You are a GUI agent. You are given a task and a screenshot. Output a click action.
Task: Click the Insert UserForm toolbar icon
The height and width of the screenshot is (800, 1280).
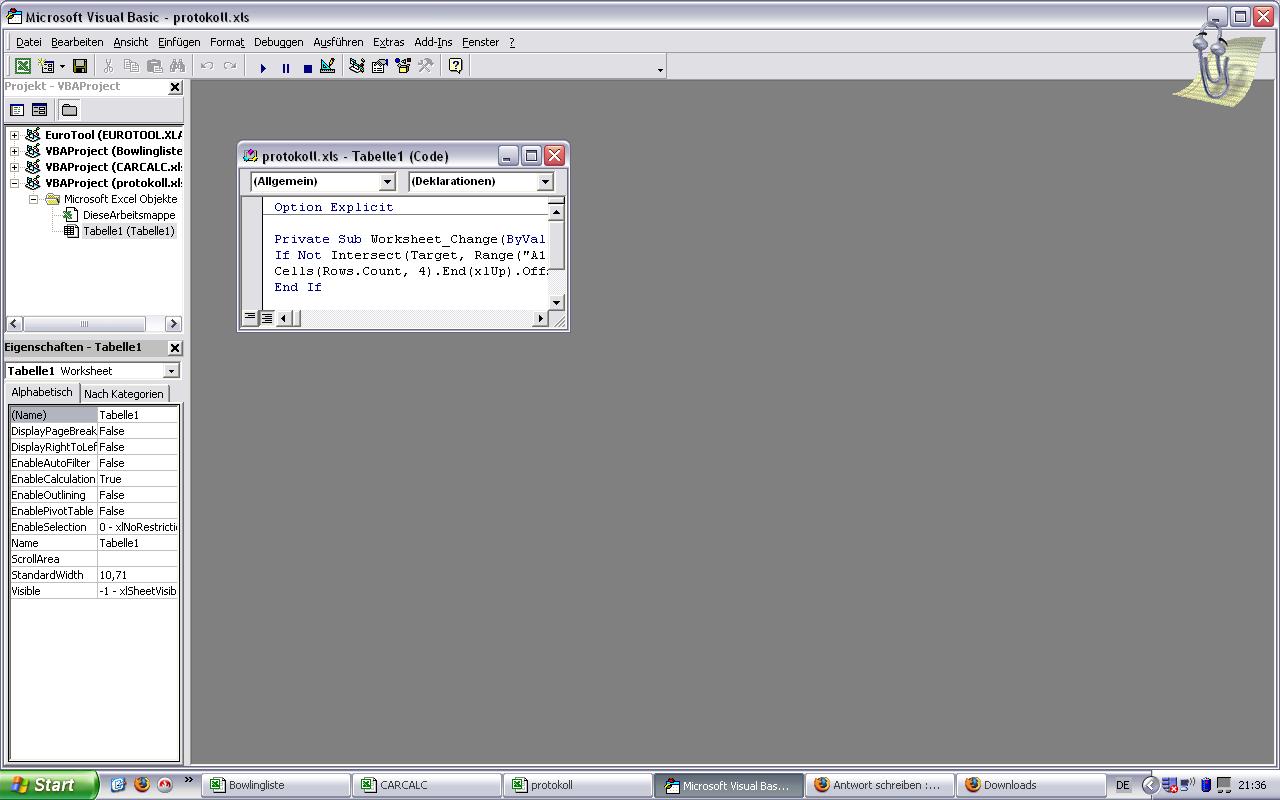[46, 67]
